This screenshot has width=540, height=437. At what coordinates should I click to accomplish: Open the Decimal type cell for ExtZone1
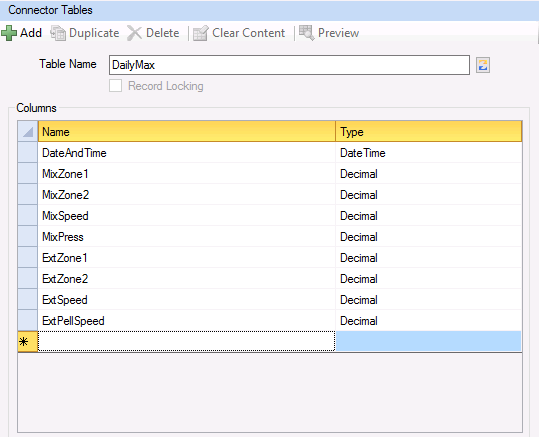tap(429, 258)
